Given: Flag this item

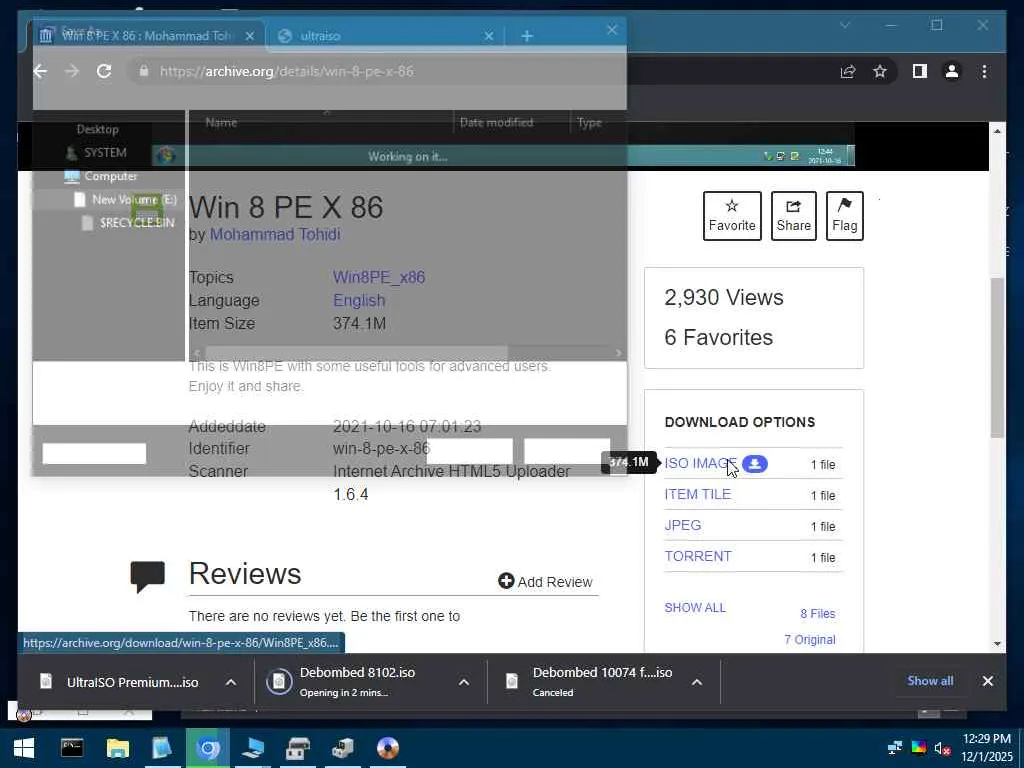Looking at the screenshot, I should [844, 216].
